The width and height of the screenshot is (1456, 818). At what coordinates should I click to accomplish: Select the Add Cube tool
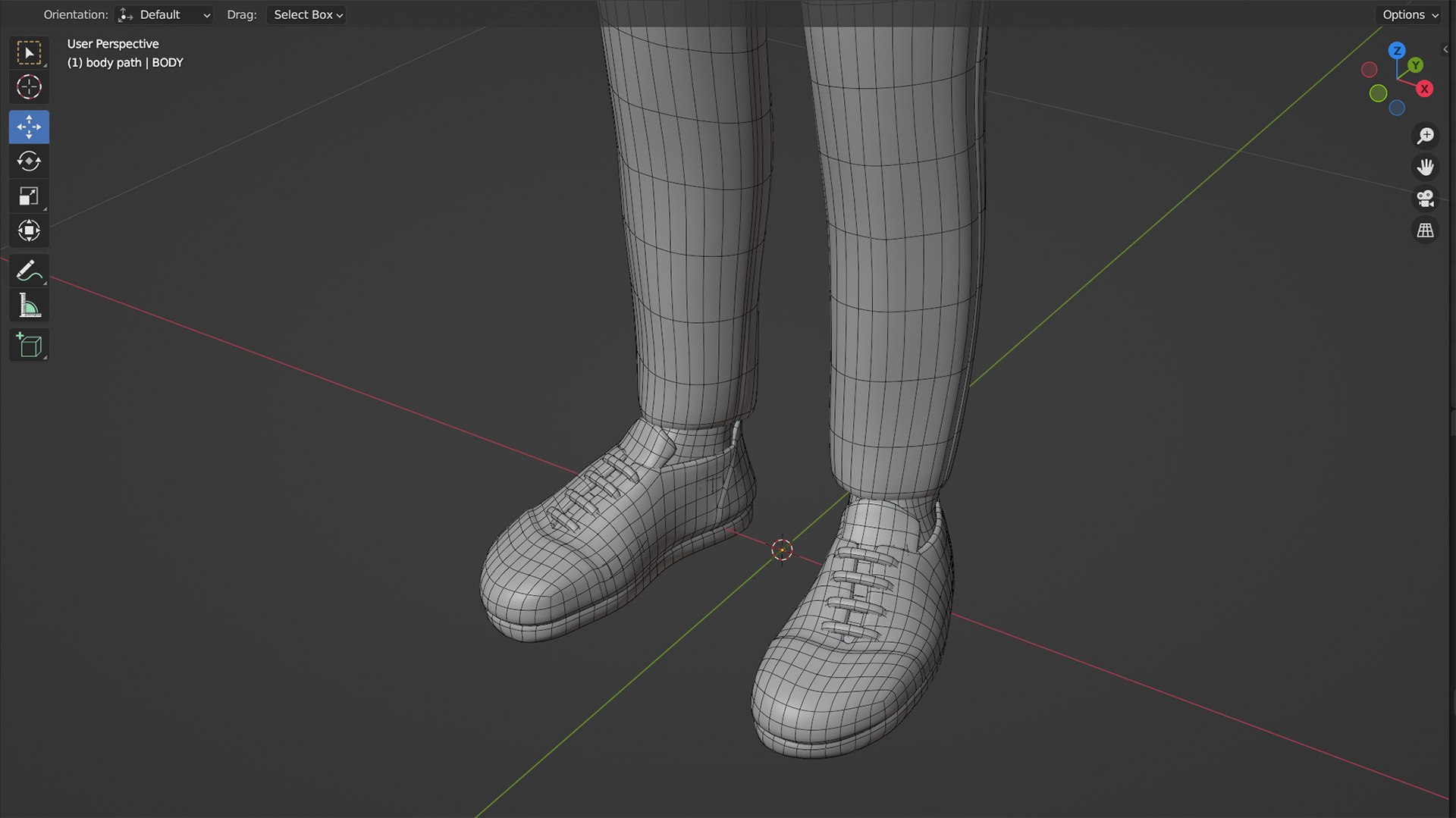coord(29,345)
